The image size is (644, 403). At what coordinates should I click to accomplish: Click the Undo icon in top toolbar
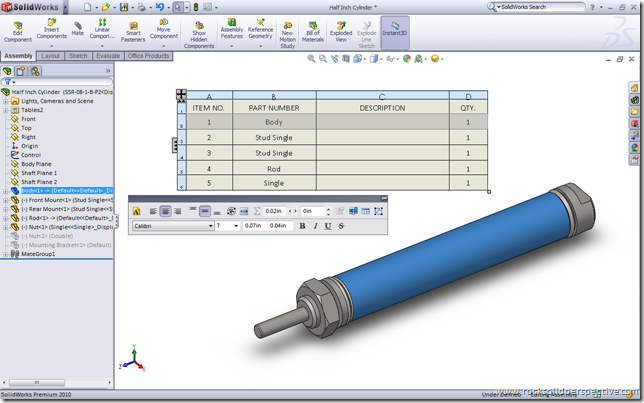160,7
